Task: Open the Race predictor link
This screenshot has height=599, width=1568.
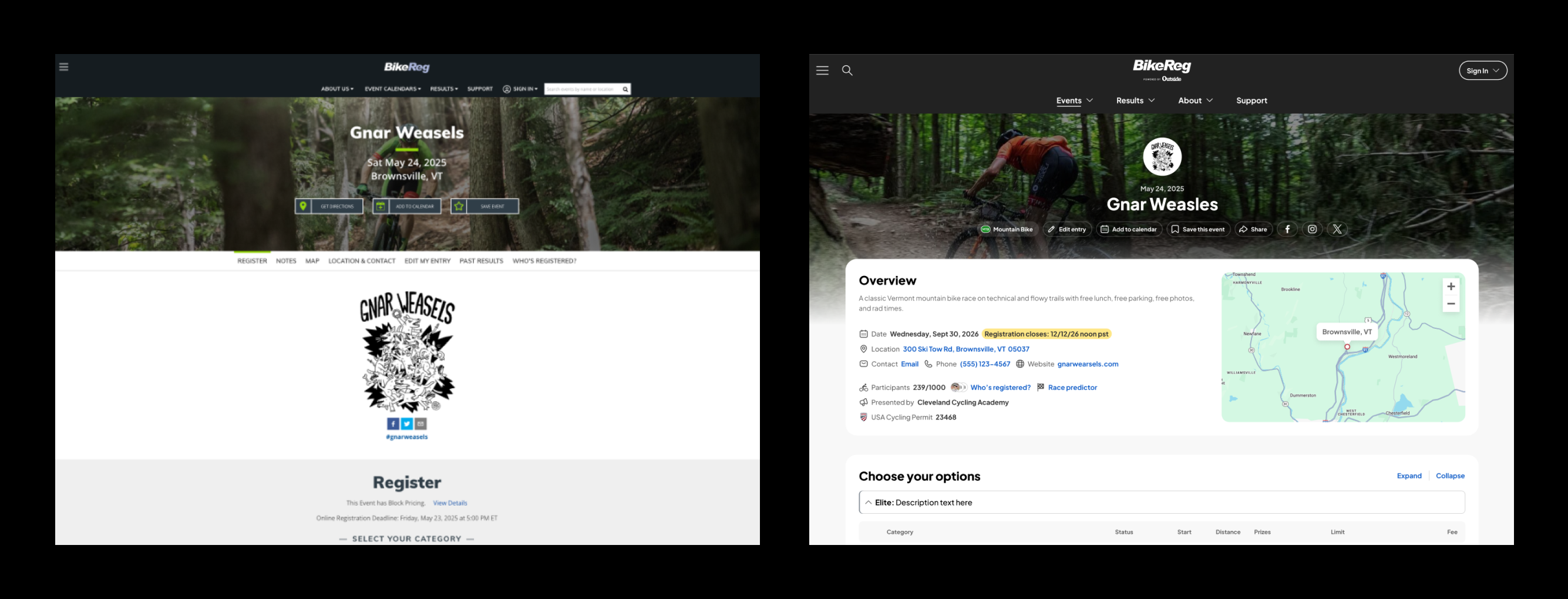Action: click(1072, 388)
